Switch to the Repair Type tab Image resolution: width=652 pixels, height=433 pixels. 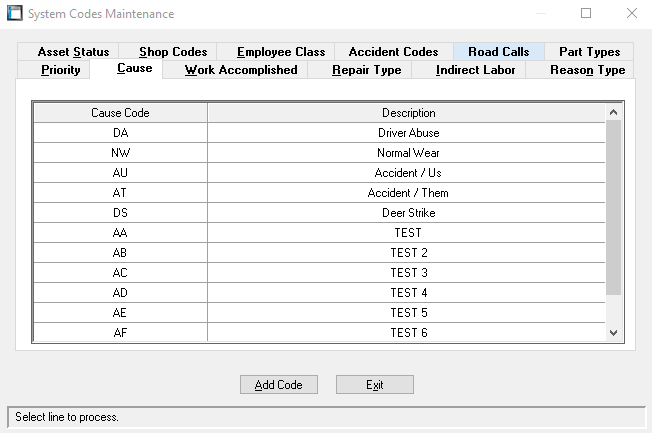pos(366,70)
